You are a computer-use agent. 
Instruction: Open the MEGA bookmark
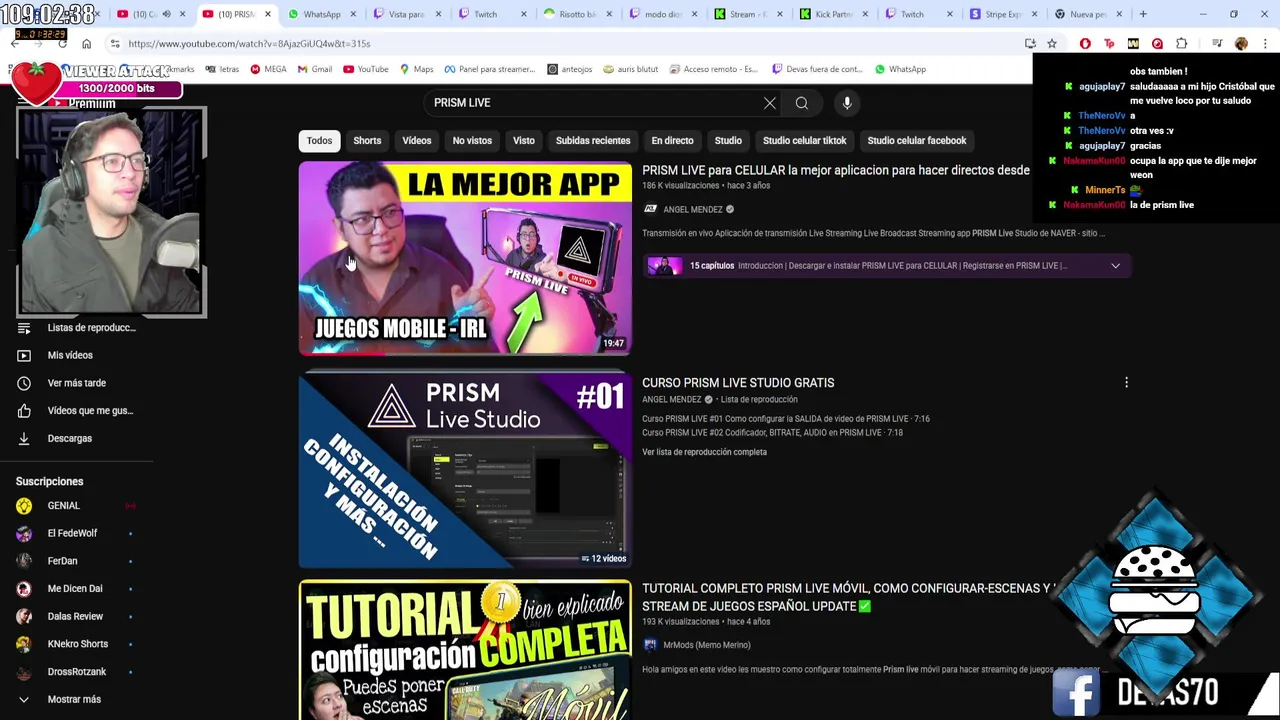click(268, 69)
